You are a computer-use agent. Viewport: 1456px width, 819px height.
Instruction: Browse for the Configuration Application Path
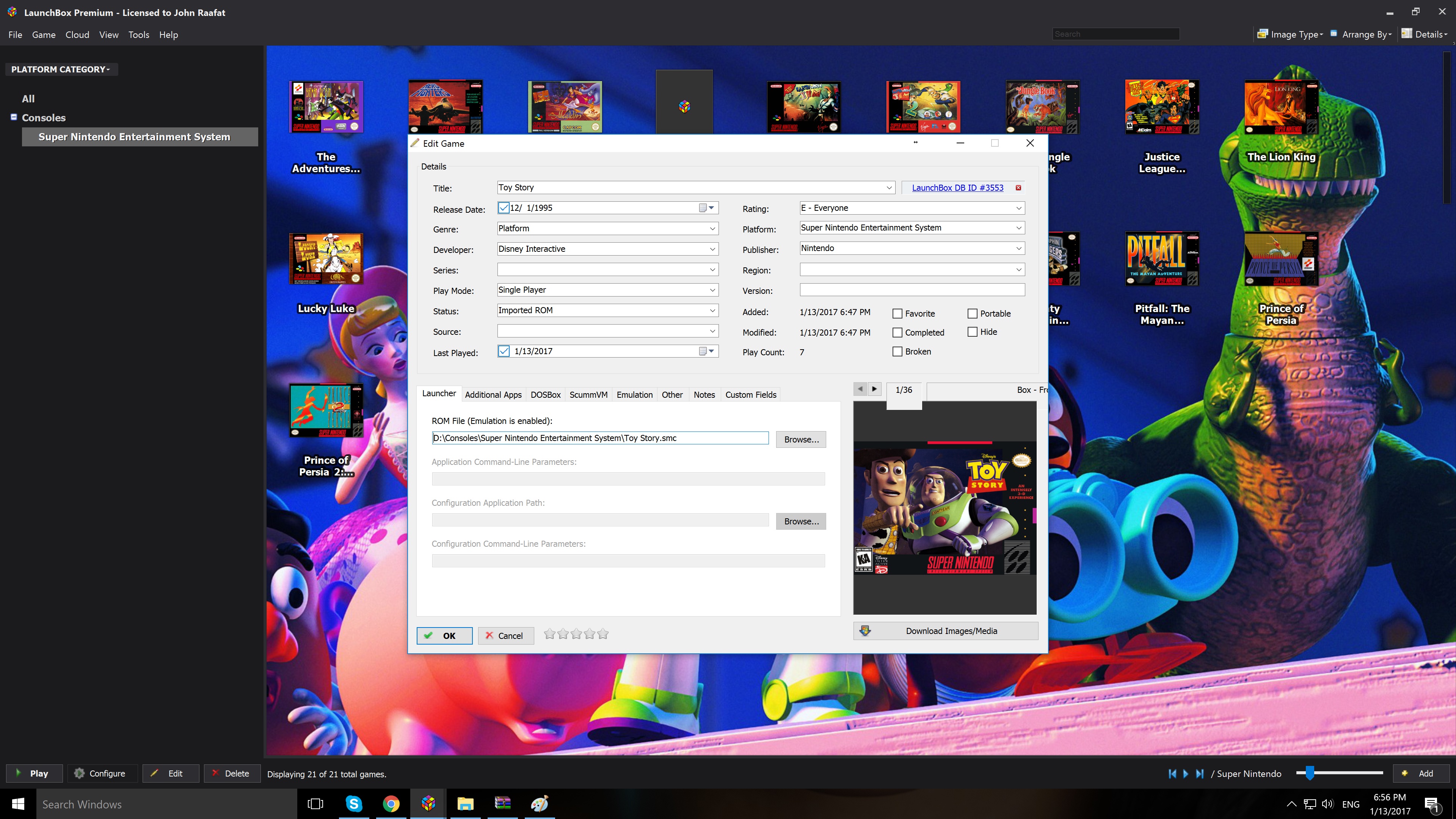tap(801, 521)
